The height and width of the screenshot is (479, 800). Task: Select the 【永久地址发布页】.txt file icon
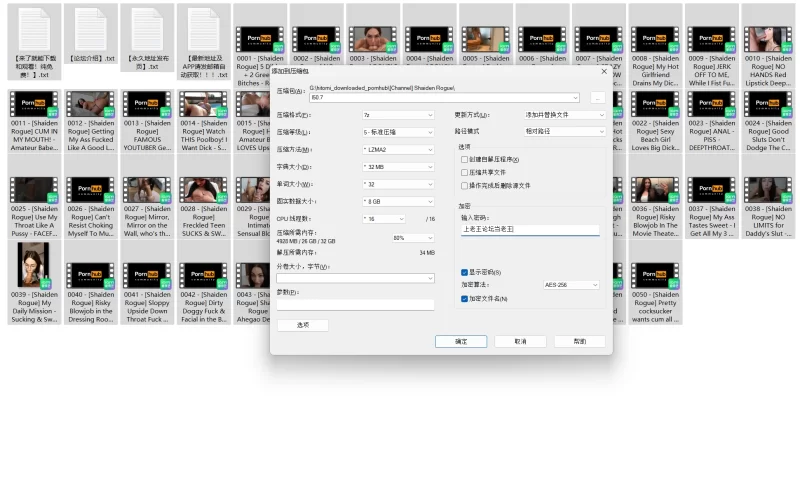click(147, 30)
